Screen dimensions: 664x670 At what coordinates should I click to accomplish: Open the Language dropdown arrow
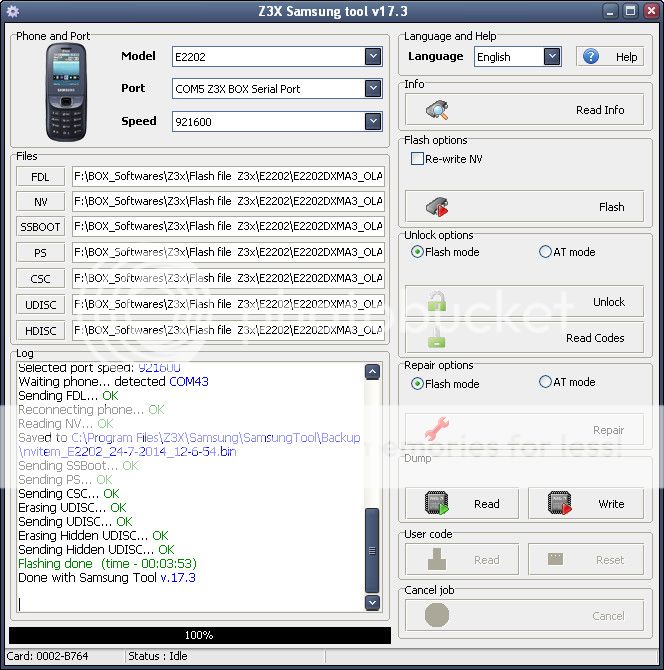[552, 56]
